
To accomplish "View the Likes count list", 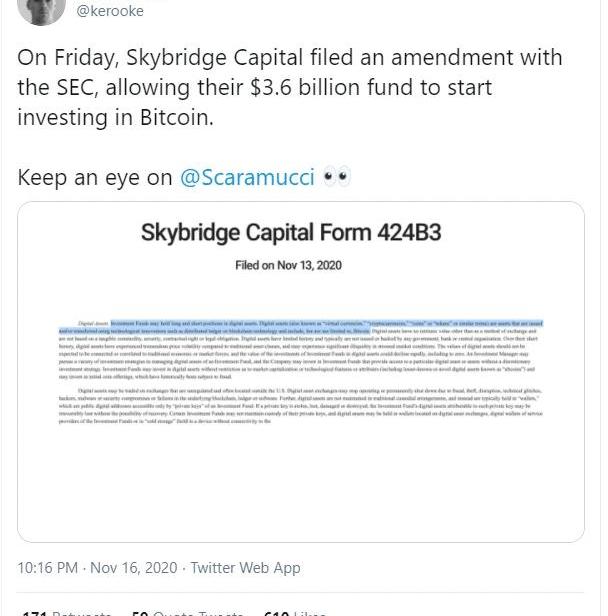I will coord(290,611).
